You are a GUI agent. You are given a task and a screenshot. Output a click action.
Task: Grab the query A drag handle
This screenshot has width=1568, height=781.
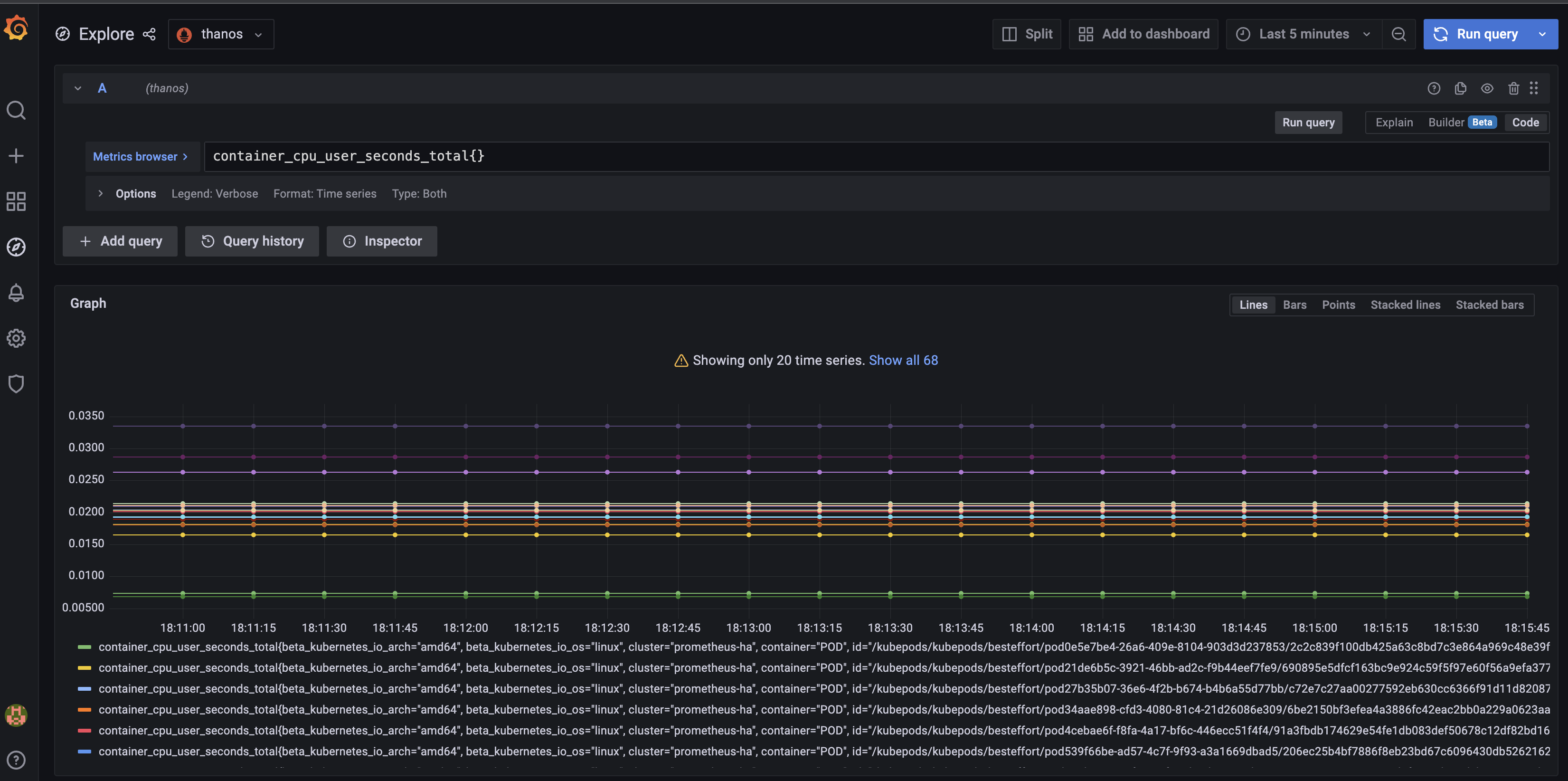point(1534,88)
